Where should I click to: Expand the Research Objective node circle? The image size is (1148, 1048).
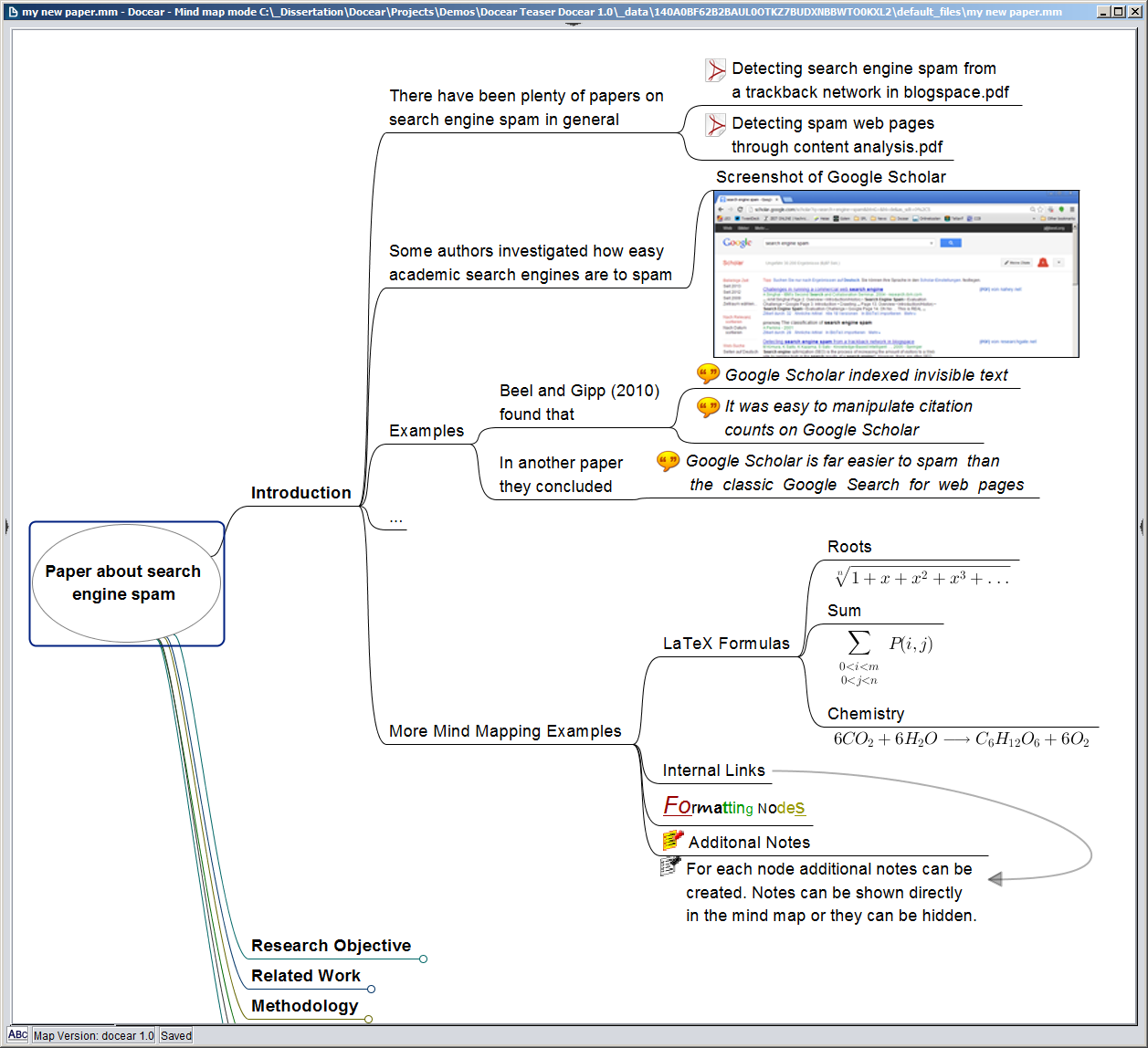[x=423, y=959]
